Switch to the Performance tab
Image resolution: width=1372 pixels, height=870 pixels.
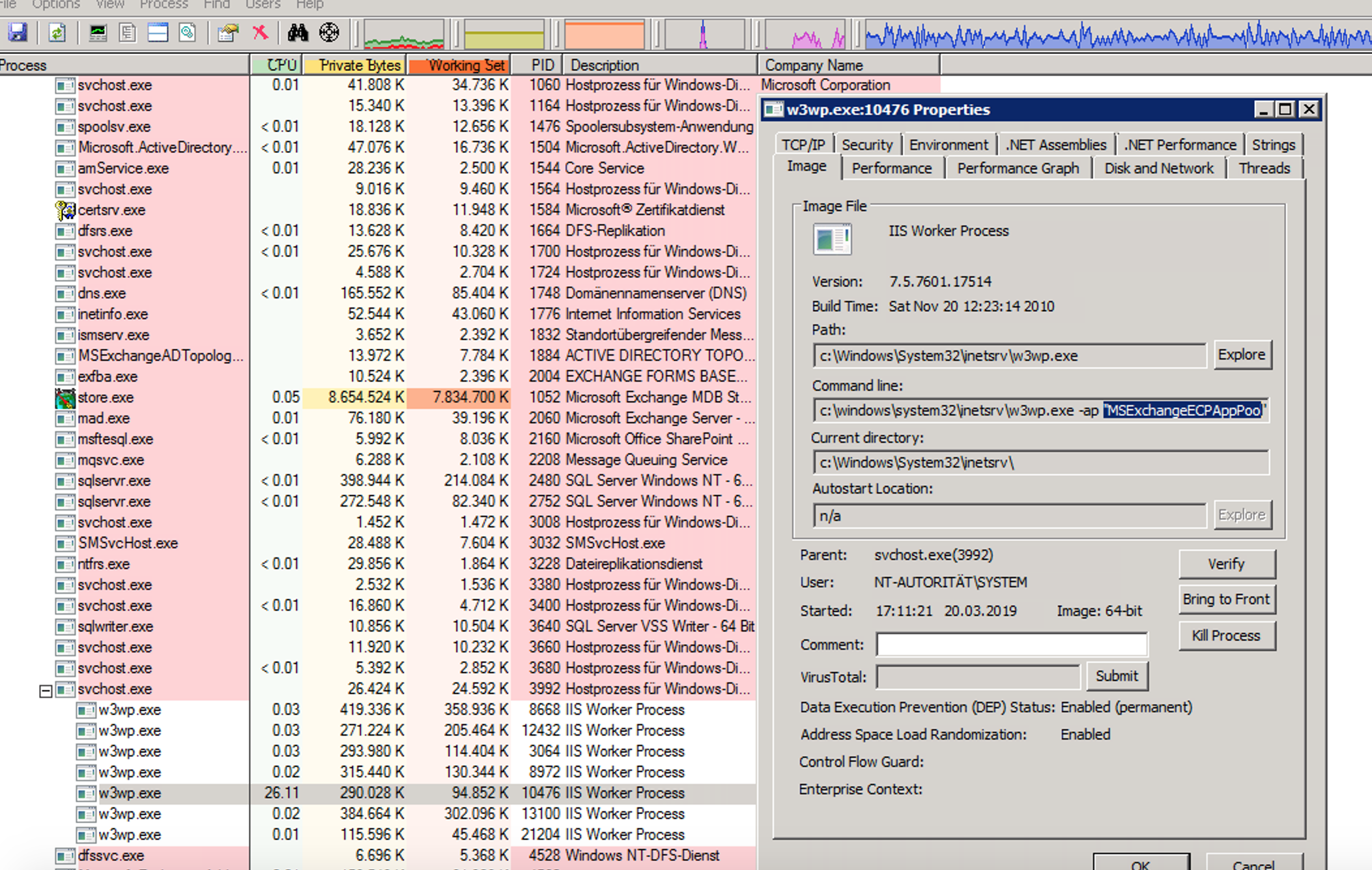(892, 168)
